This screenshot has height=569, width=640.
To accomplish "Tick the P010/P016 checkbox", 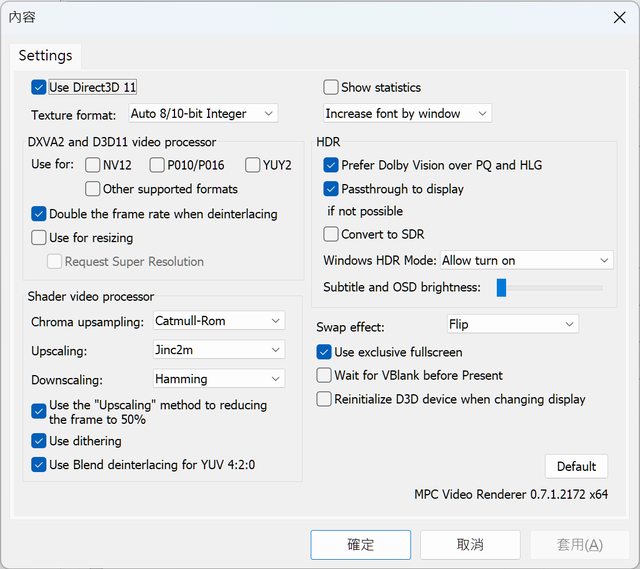I will (x=158, y=165).
